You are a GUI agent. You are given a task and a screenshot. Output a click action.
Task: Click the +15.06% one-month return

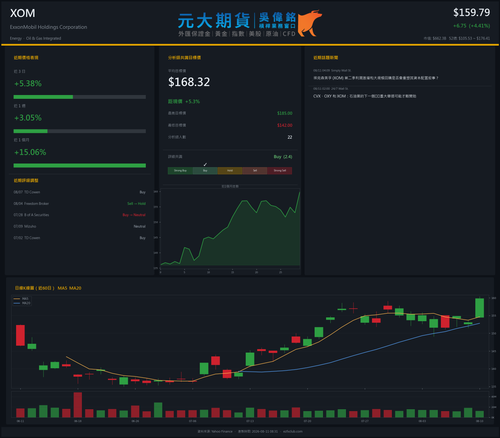[x=30, y=152]
